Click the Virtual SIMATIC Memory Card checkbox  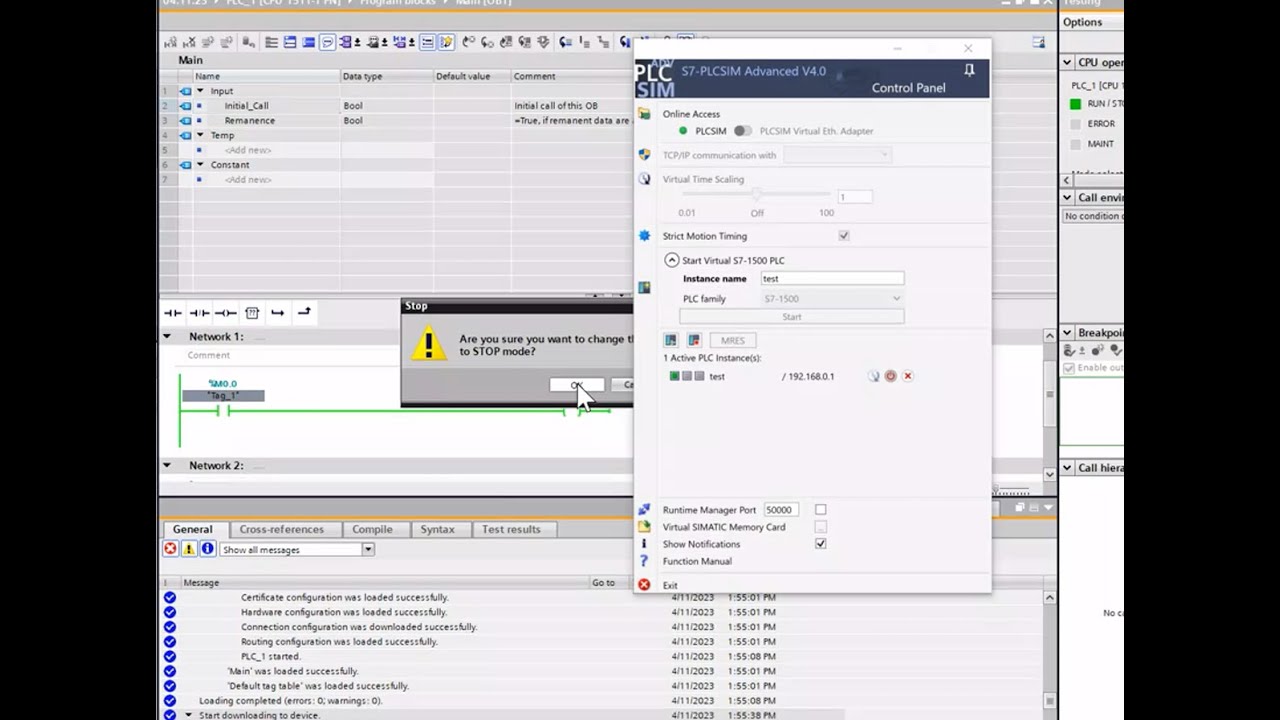click(821, 527)
